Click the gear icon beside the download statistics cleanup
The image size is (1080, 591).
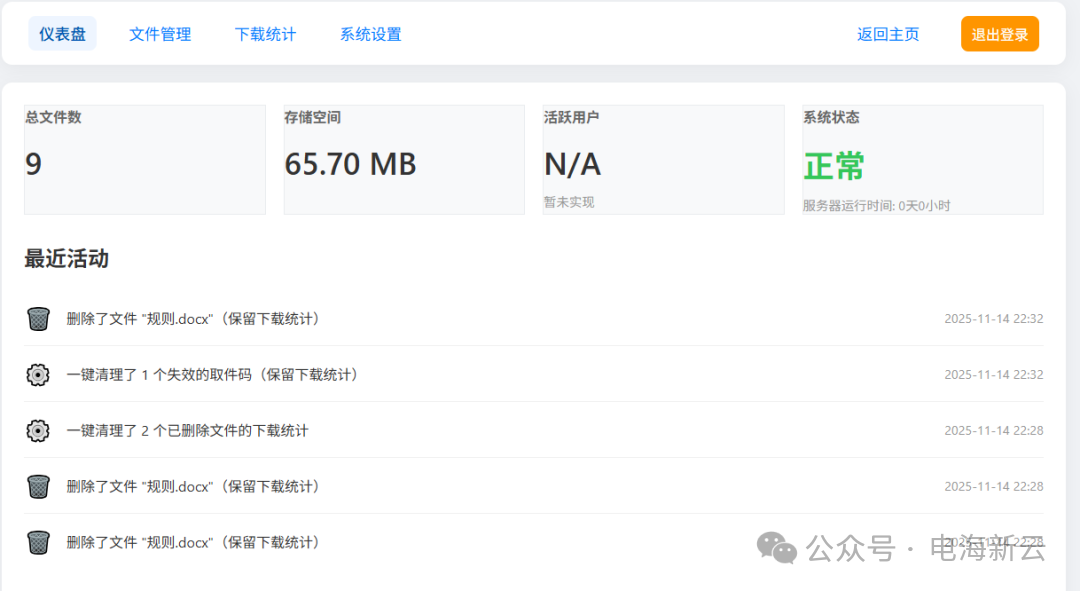[x=38, y=431]
